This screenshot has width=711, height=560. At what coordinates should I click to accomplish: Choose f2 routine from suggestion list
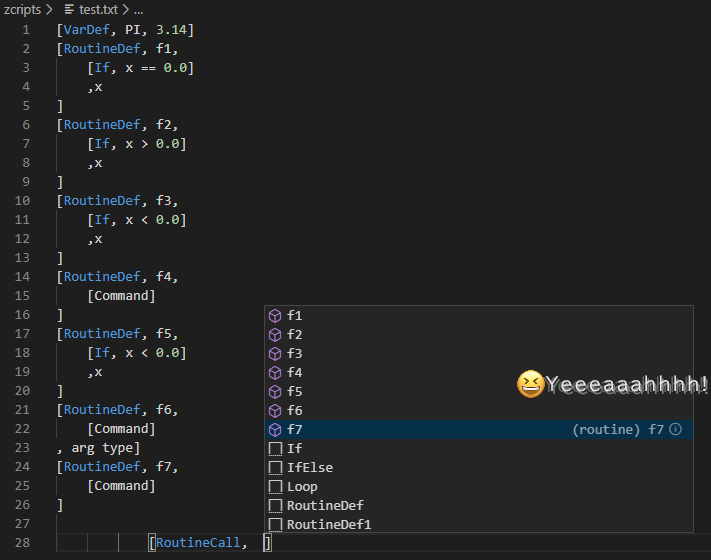(294, 335)
